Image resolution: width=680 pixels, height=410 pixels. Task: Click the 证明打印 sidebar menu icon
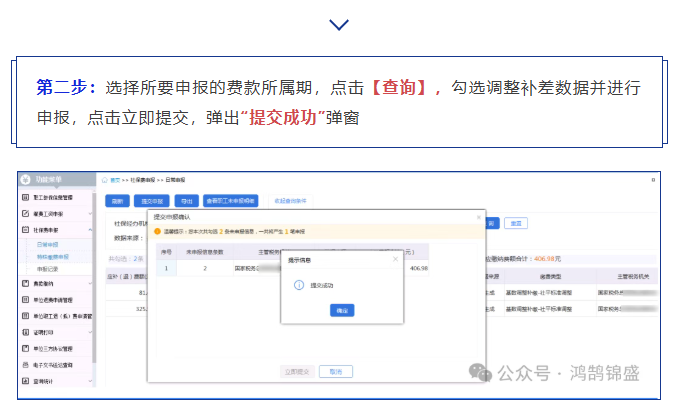click(25, 331)
